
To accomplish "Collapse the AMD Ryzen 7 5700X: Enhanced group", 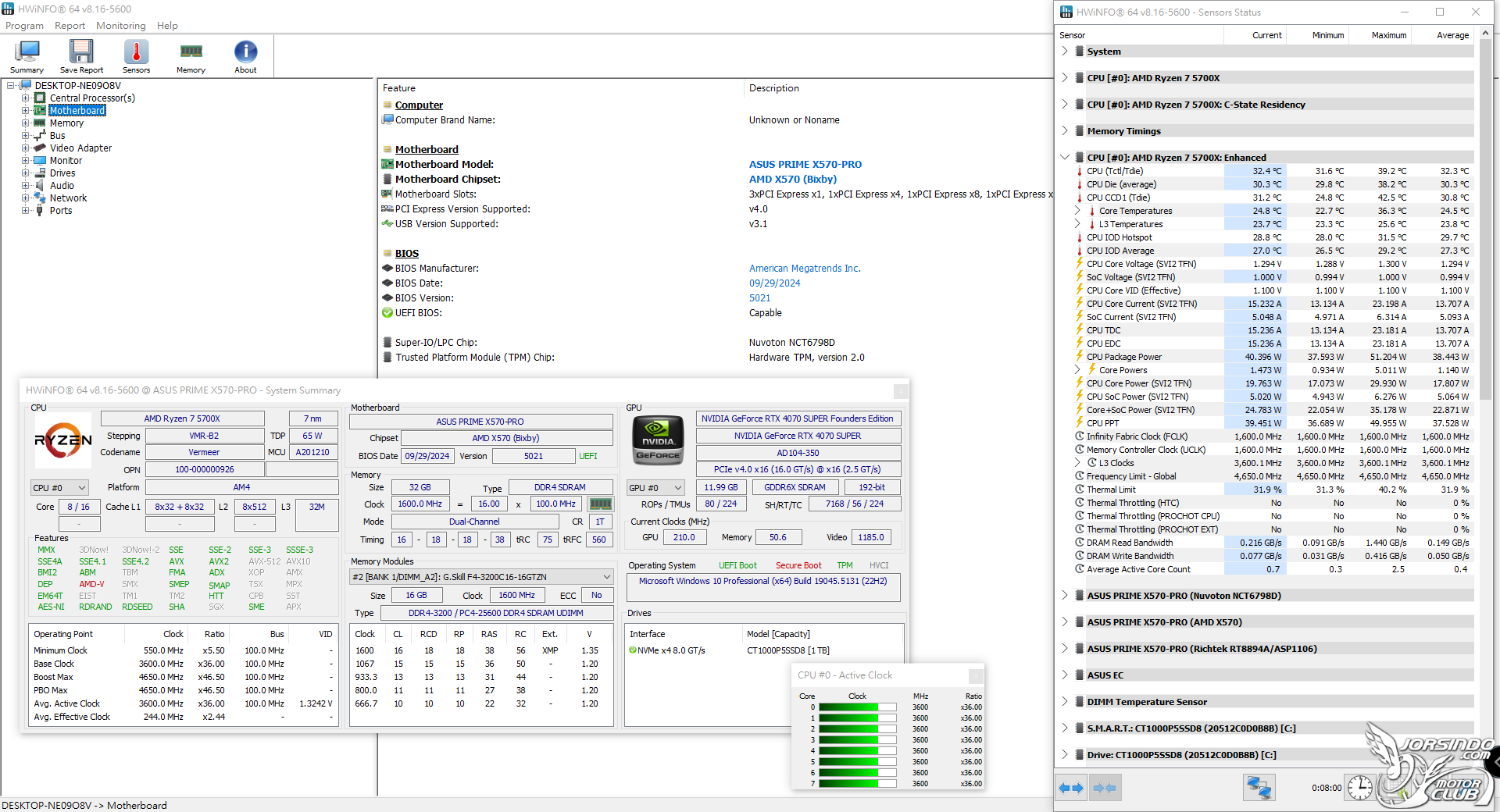I will pos(1065,158).
